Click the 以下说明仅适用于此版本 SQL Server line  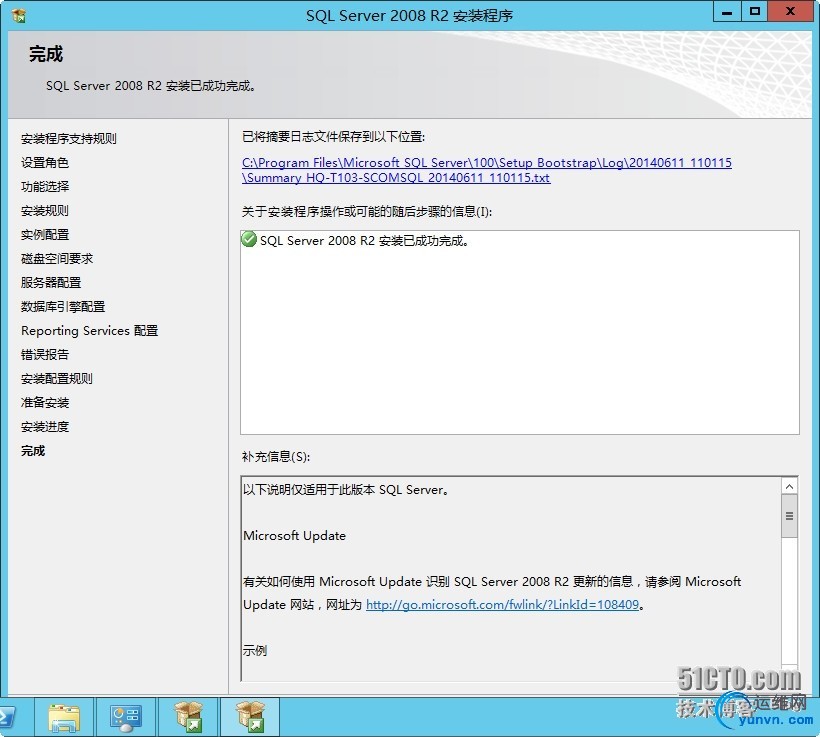(346, 490)
